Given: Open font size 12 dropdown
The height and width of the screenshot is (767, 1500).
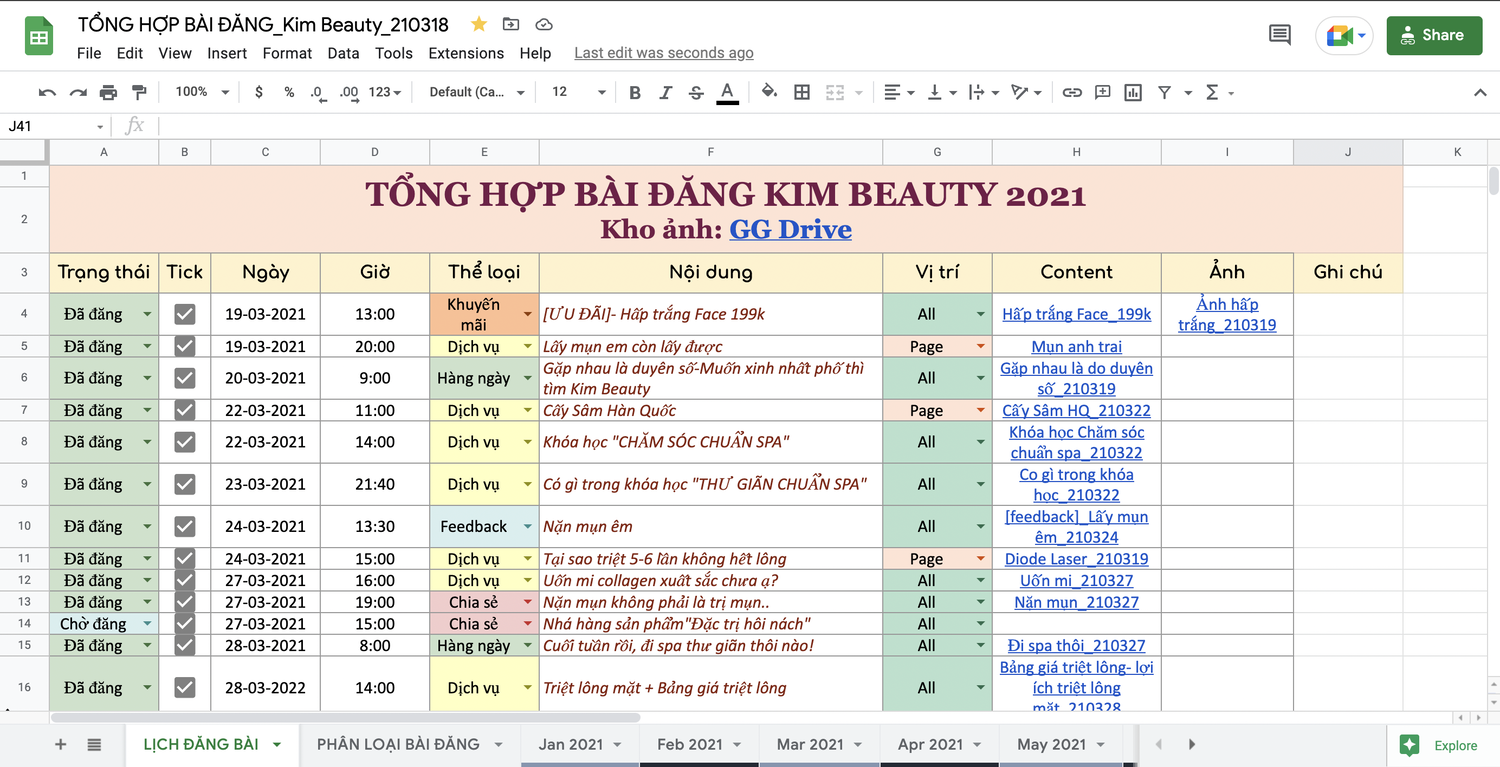Looking at the screenshot, I should coord(579,92).
